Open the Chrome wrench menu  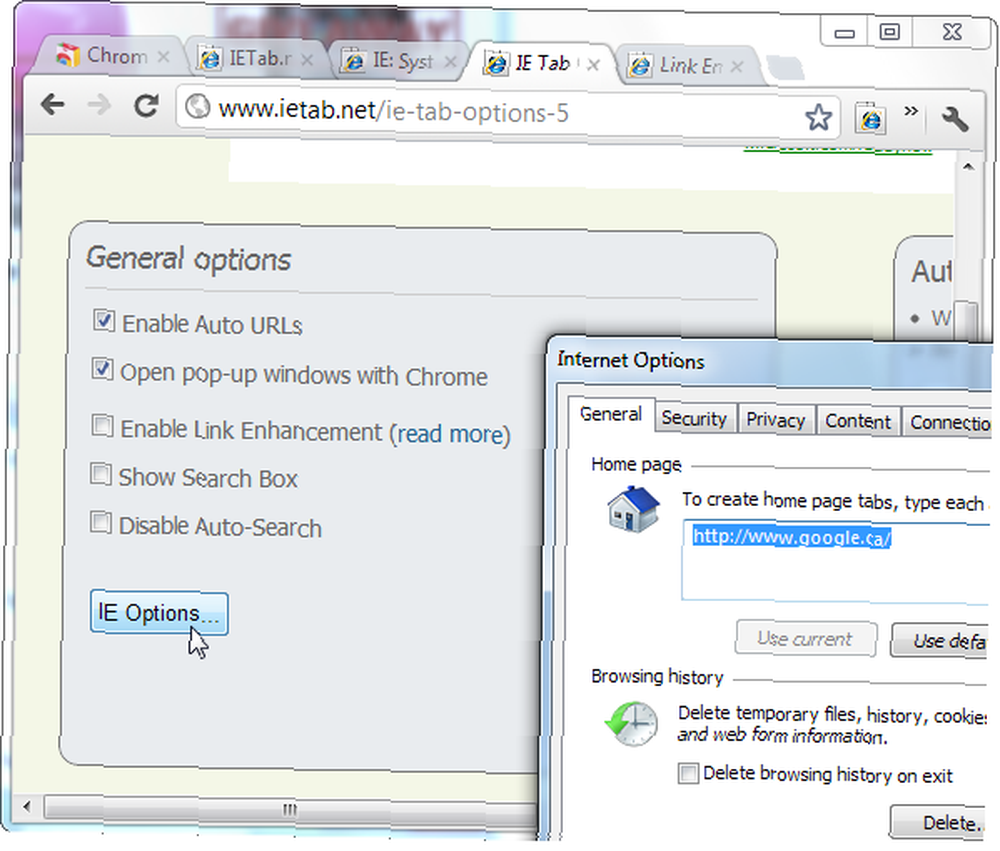coord(955,119)
